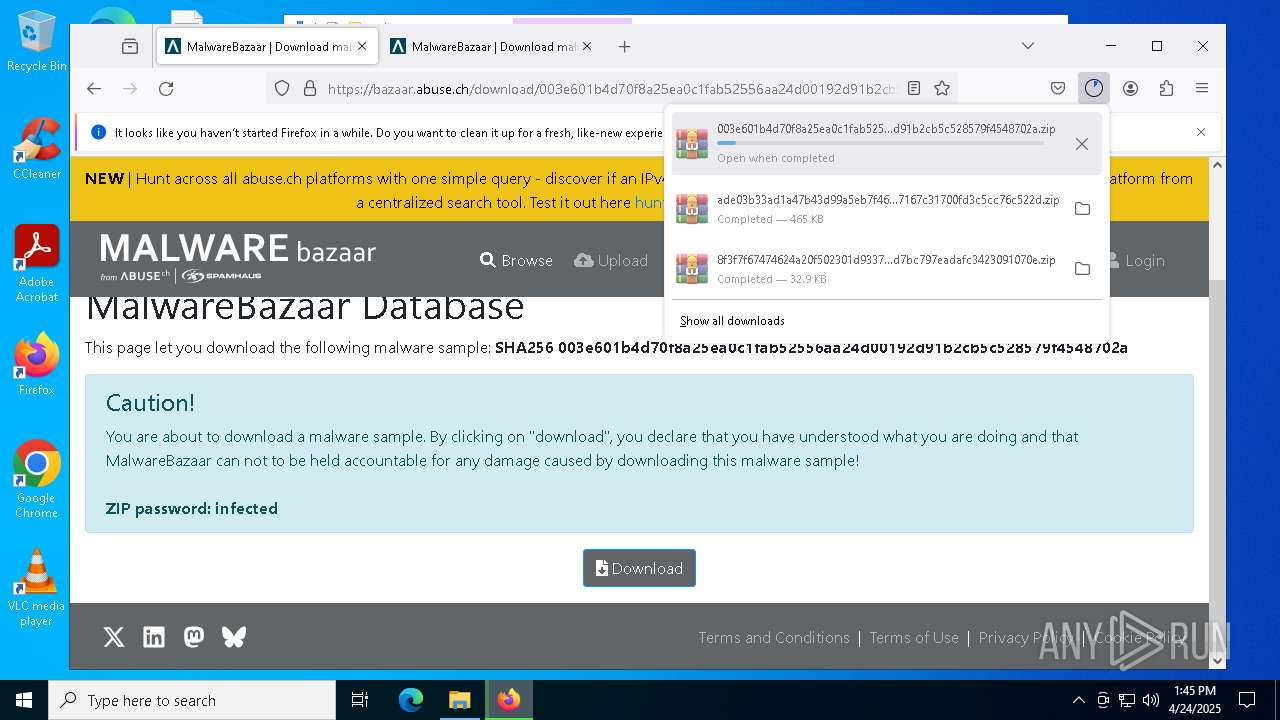Open Terms of Use link
This screenshot has width=1280, height=720.
pos(914,637)
